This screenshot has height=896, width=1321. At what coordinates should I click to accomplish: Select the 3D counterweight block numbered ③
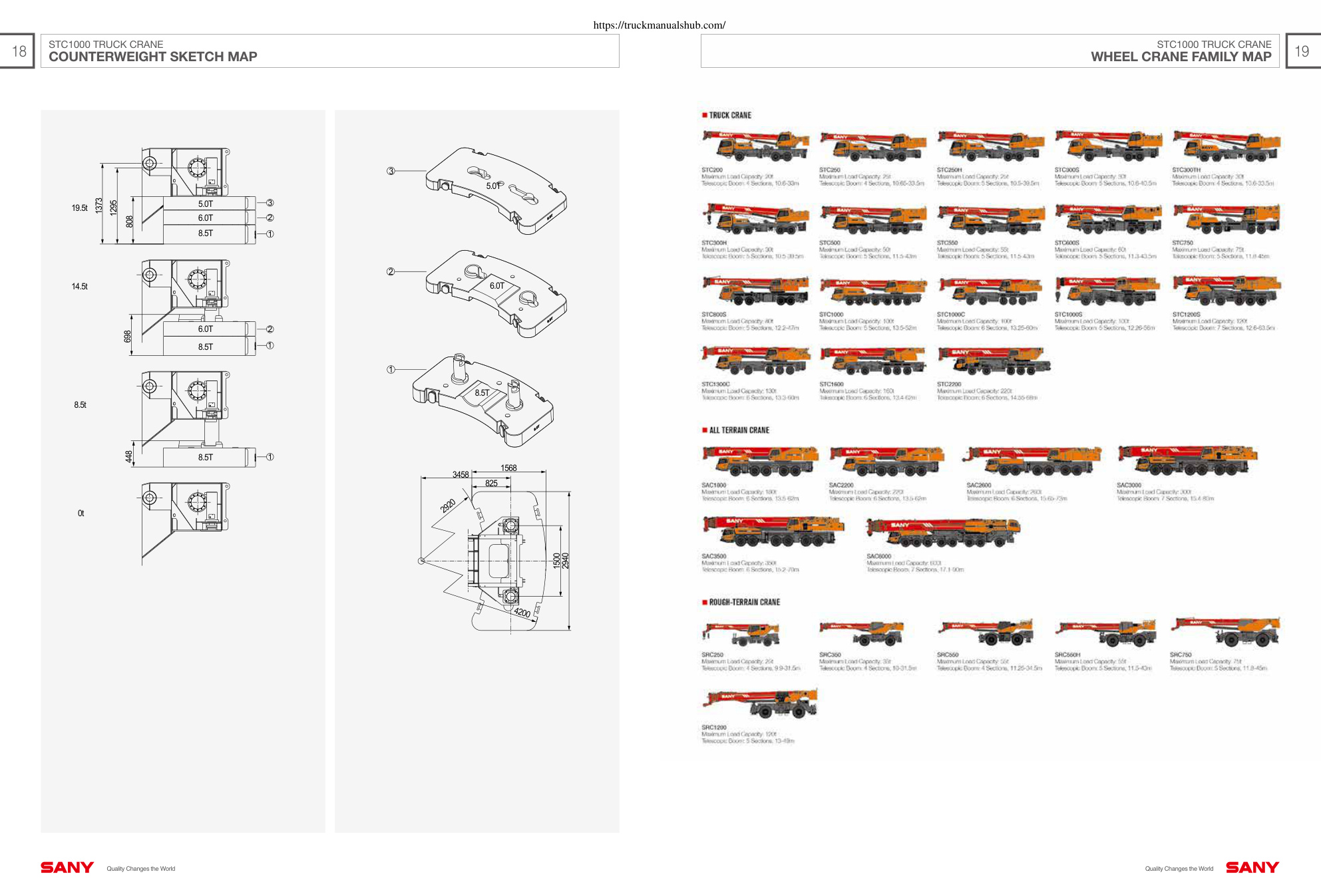tap(496, 191)
